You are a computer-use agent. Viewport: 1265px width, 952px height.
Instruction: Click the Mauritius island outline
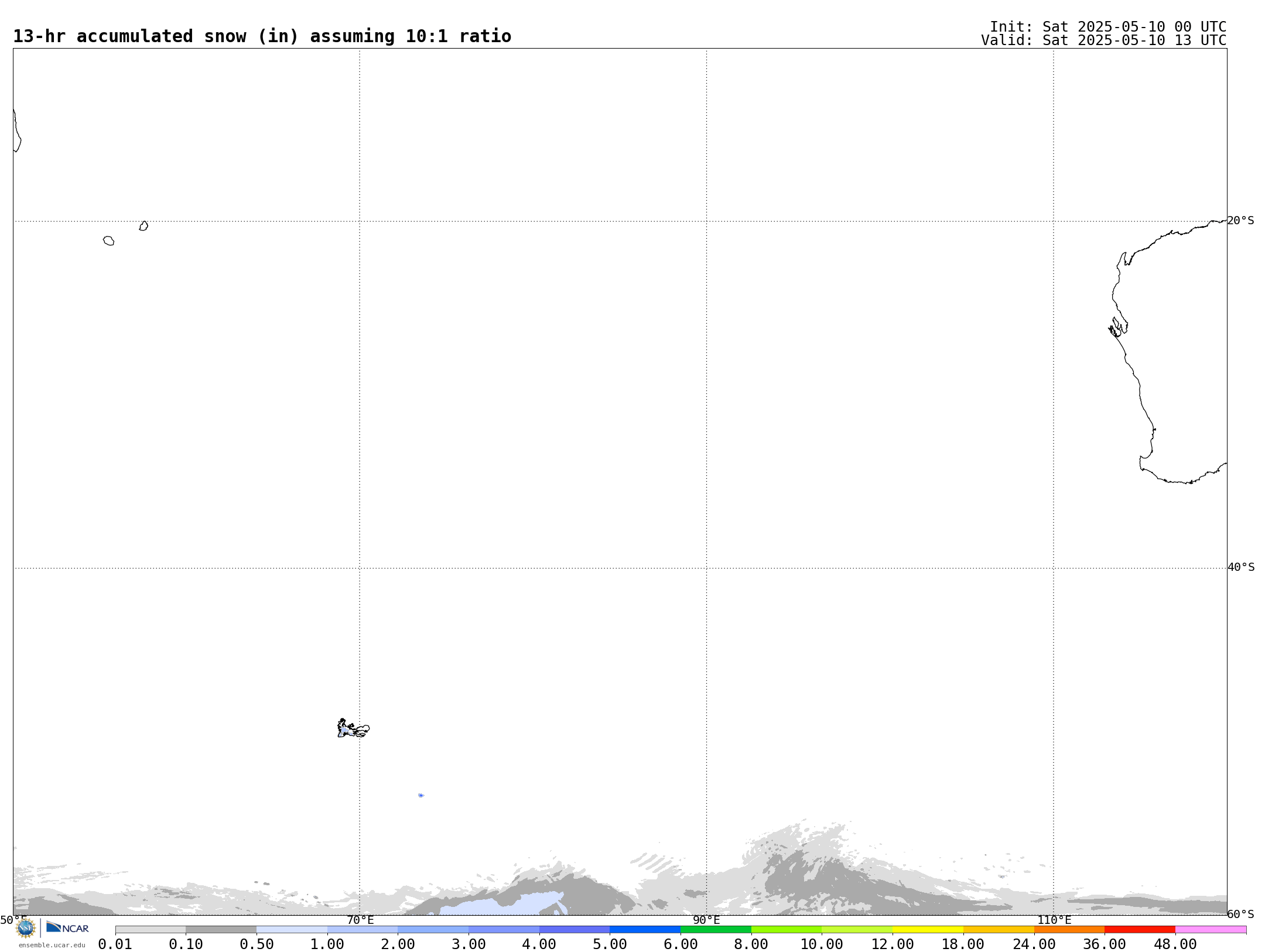click(143, 226)
